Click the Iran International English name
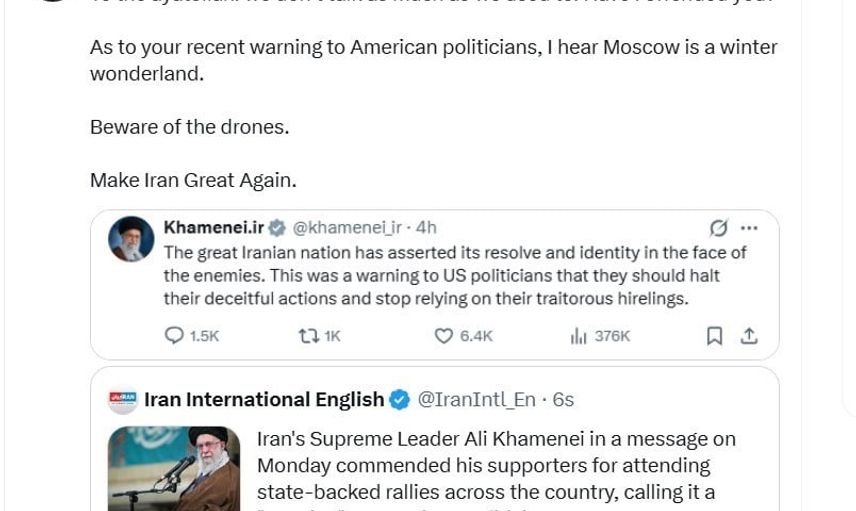 264,399
